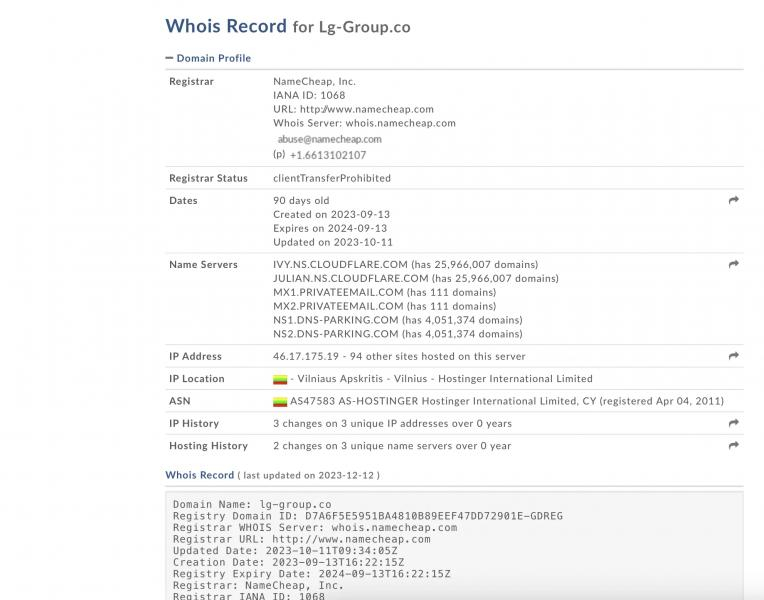Click the IP History row label
Viewport: 764px width, 600px height.
(194, 424)
